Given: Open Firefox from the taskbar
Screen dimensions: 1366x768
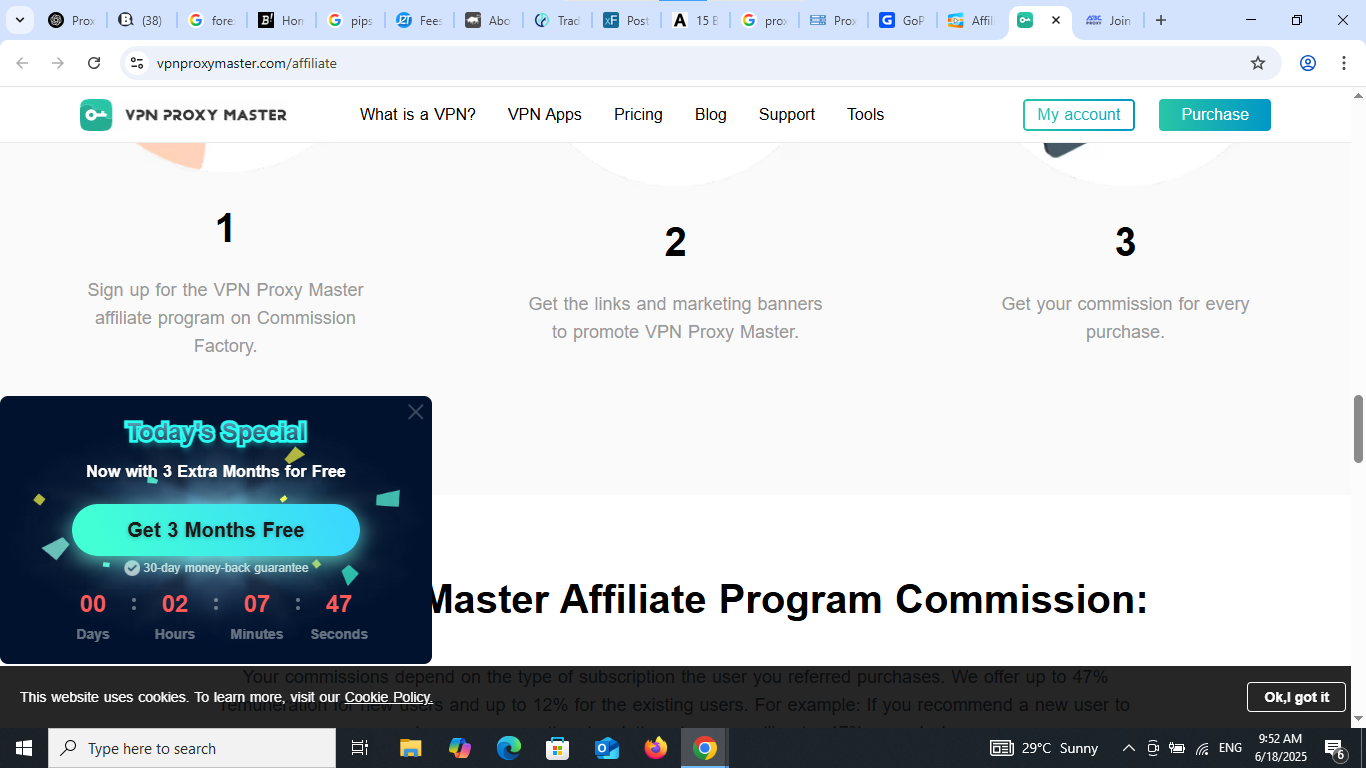Looking at the screenshot, I should click(x=656, y=748).
